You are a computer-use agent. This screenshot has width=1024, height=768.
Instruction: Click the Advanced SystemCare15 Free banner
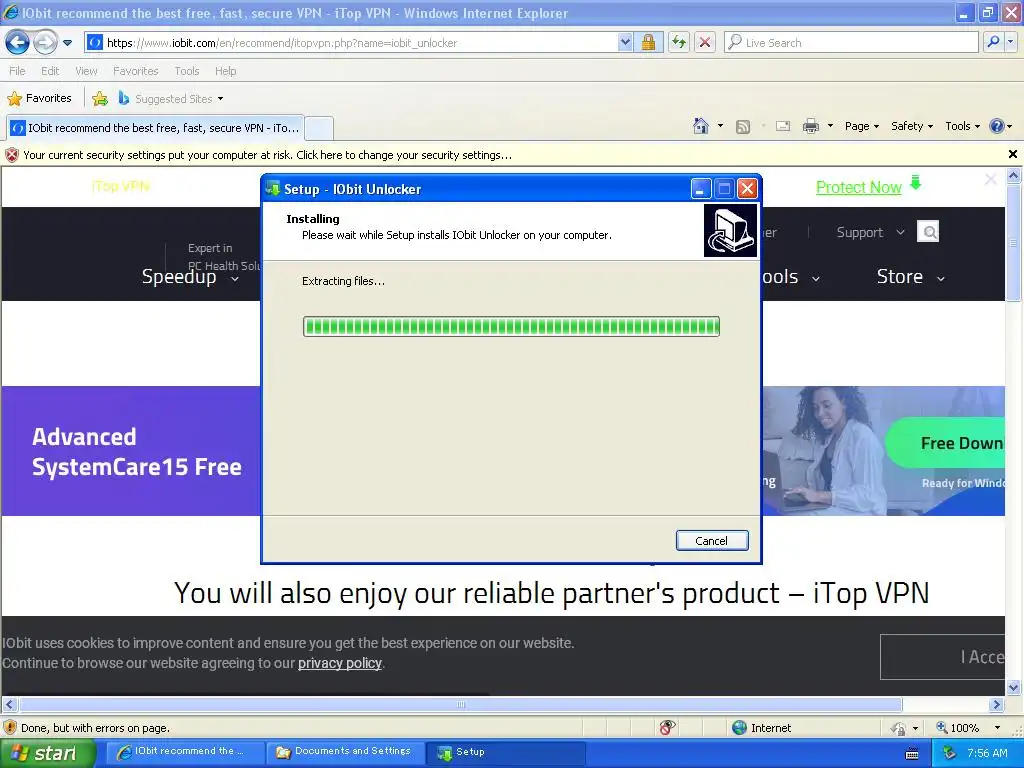pos(136,451)
